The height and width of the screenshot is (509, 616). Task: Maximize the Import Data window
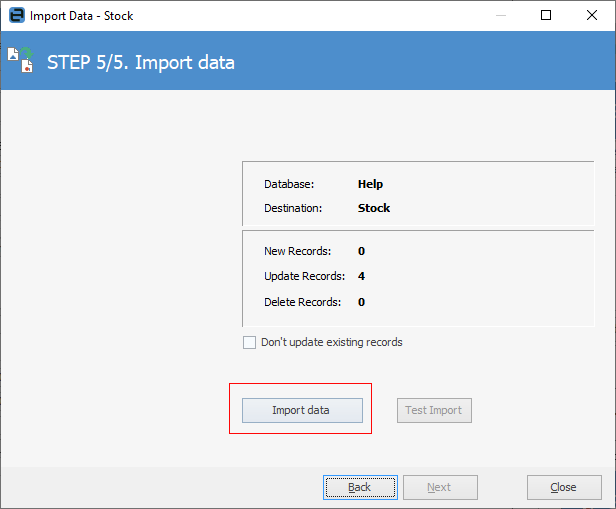point(545,16)
